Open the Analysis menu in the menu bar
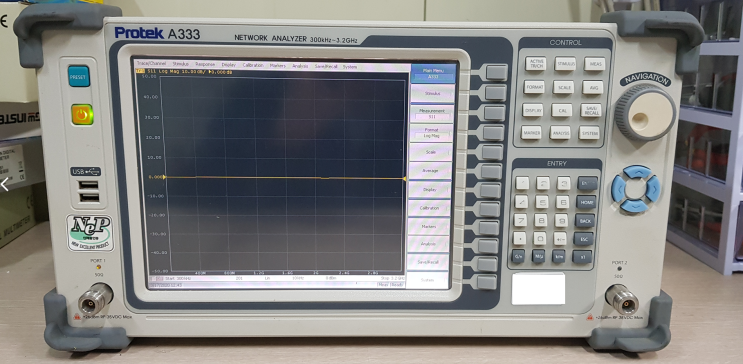This screenshot has width=743, height=364. (x=300, y=66)
